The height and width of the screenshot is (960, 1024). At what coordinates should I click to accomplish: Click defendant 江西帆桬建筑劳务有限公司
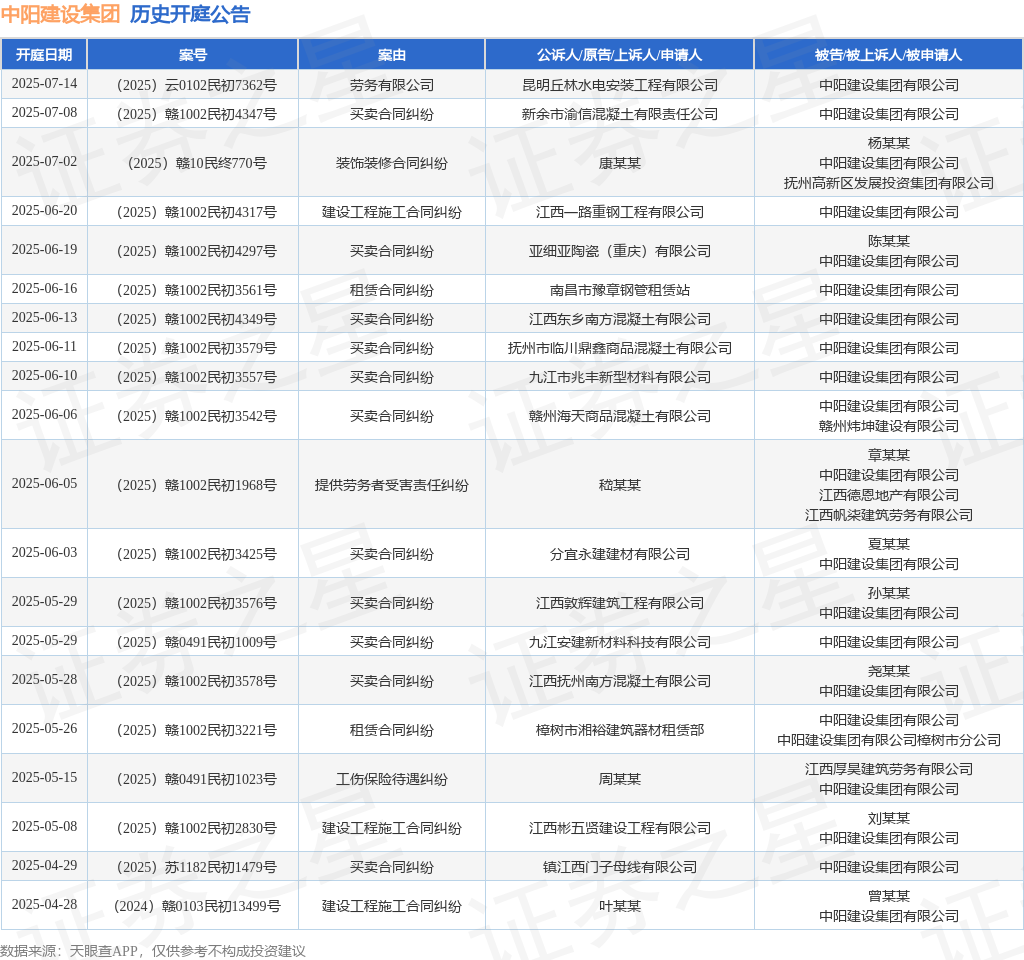pos(889,515)
